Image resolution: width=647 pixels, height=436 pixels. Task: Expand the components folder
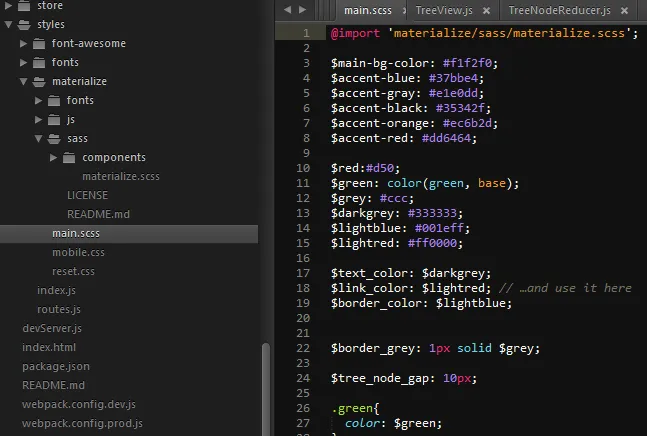53,158
